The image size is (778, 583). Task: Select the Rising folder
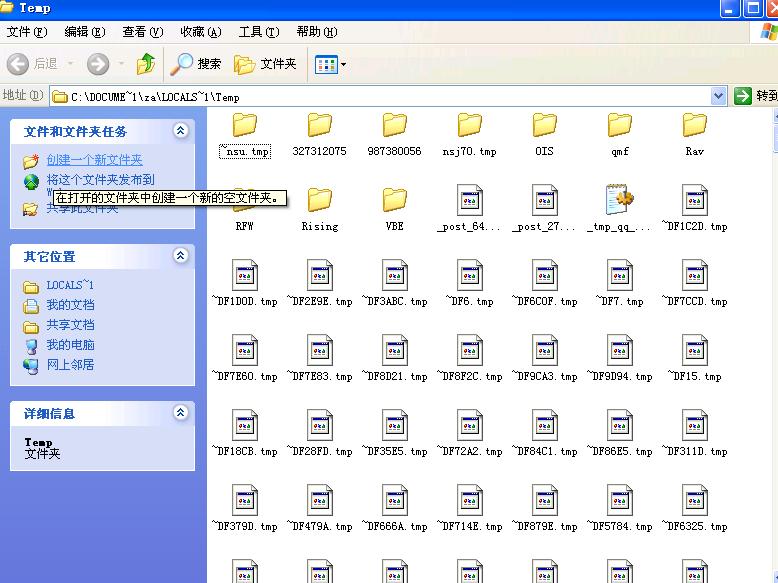pyautogui.click(x=320, y=210)
